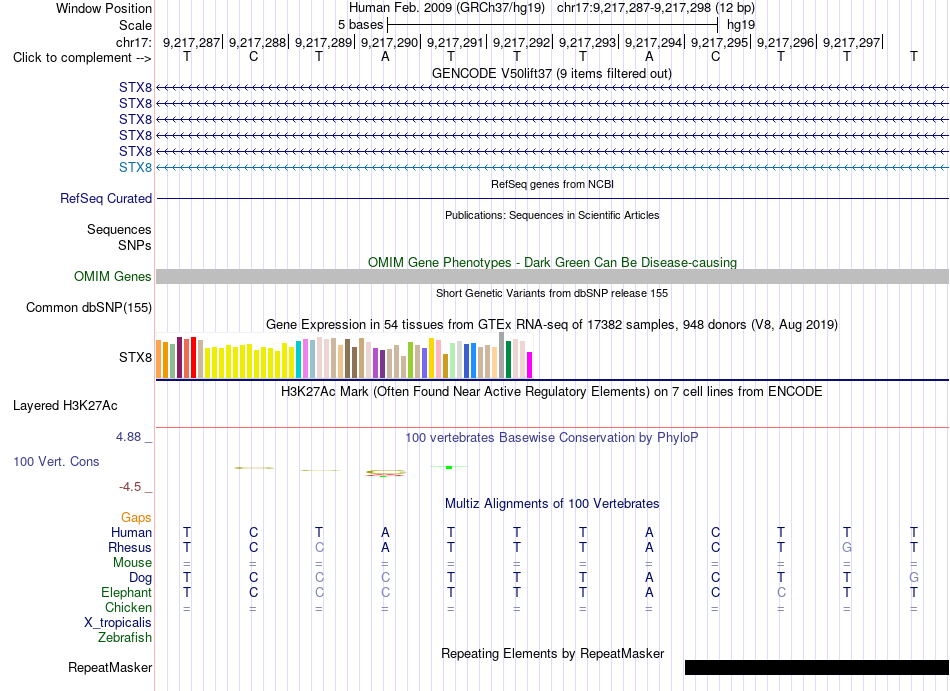Click the GENCODE V50lift37 track title
Screen dimensions: 950x691
coord(552,74)
